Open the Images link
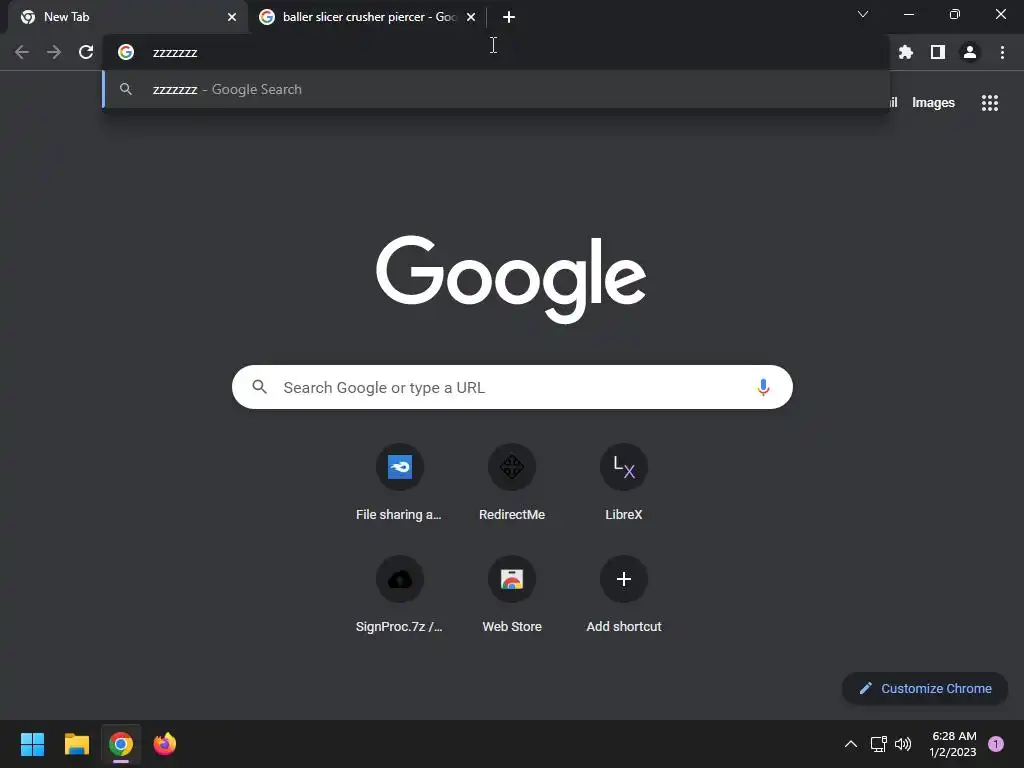Screen dimensions: 1024x768 tap(933, 103)
